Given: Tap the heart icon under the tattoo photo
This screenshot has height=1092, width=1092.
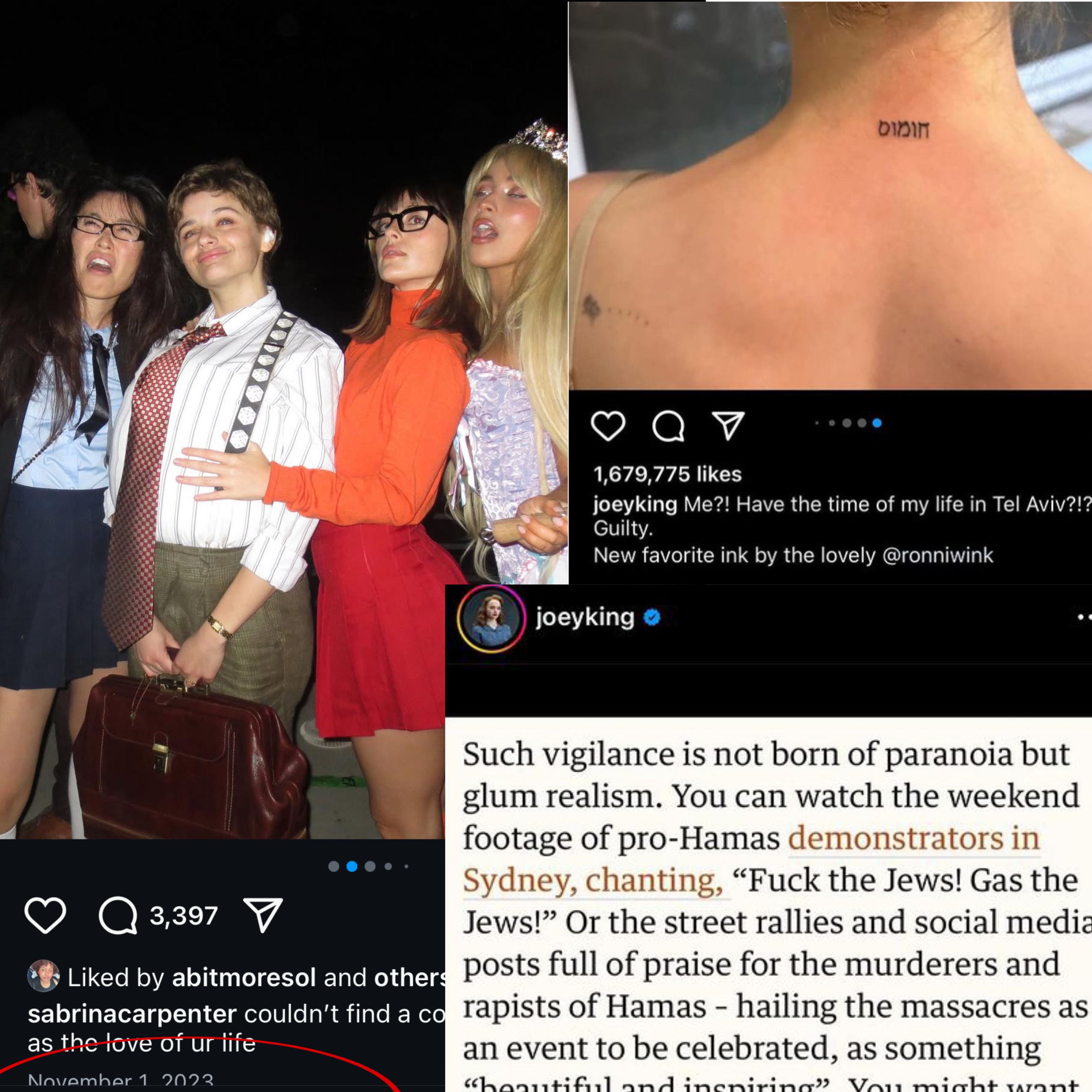Looking at the screenshot, I should (x=607, y=426).
